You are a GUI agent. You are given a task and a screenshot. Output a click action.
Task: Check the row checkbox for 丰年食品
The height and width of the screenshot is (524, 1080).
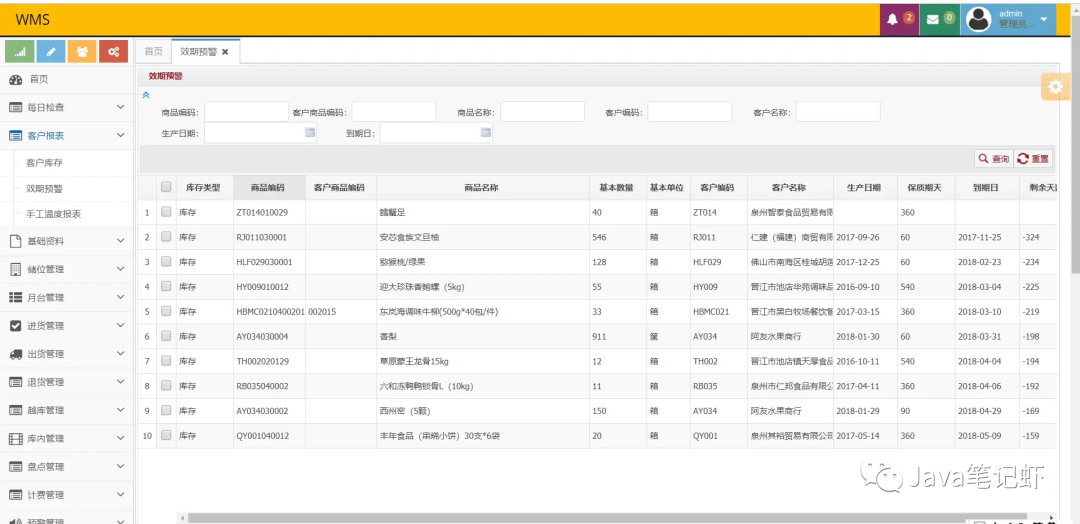point(166,435)
